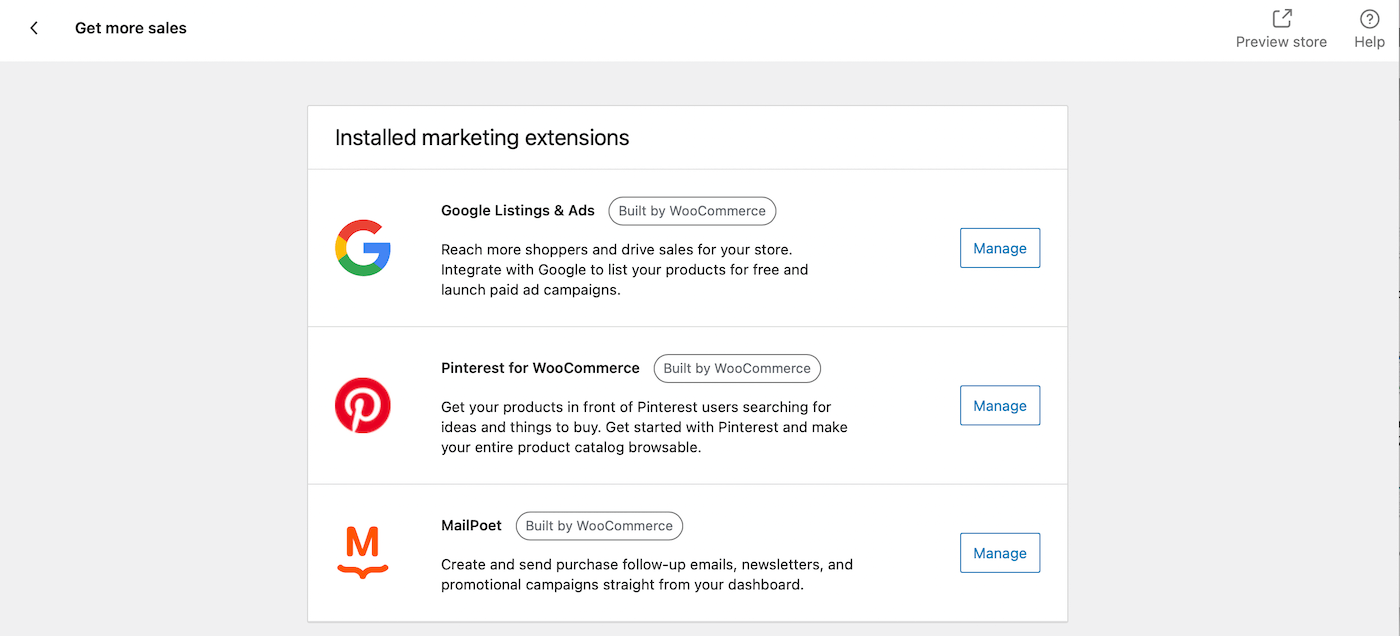Open the Preview store external link icon

[x=1281, y=19]
